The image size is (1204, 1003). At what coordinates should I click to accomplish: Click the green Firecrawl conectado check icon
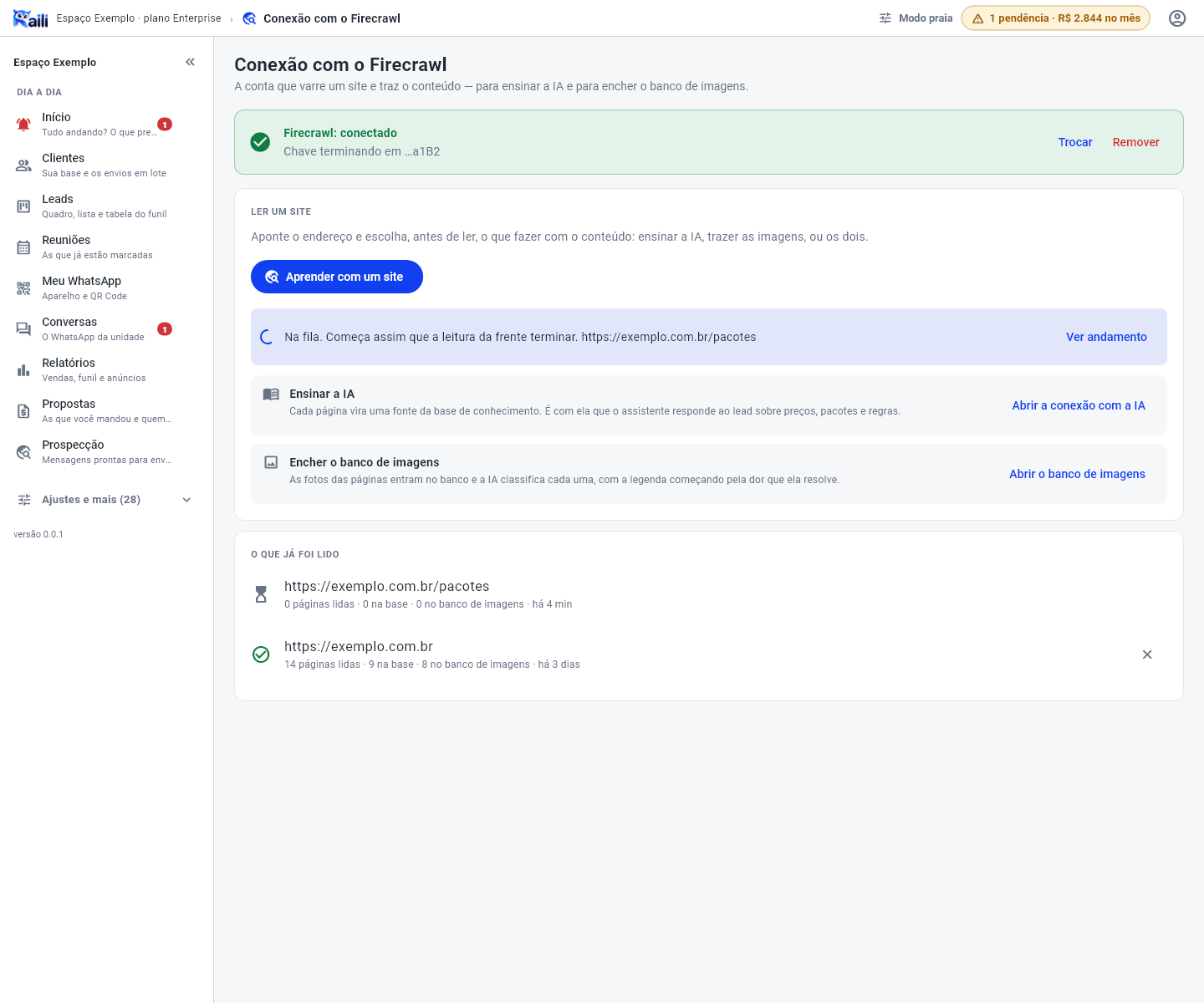point(260,142)
